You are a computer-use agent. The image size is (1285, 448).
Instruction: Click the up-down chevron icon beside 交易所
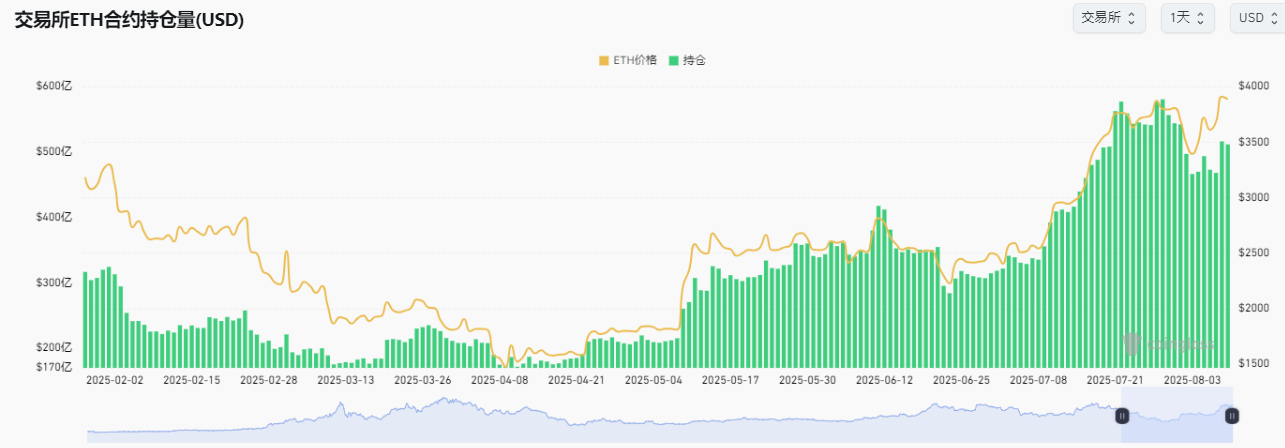click(1131, 18)
